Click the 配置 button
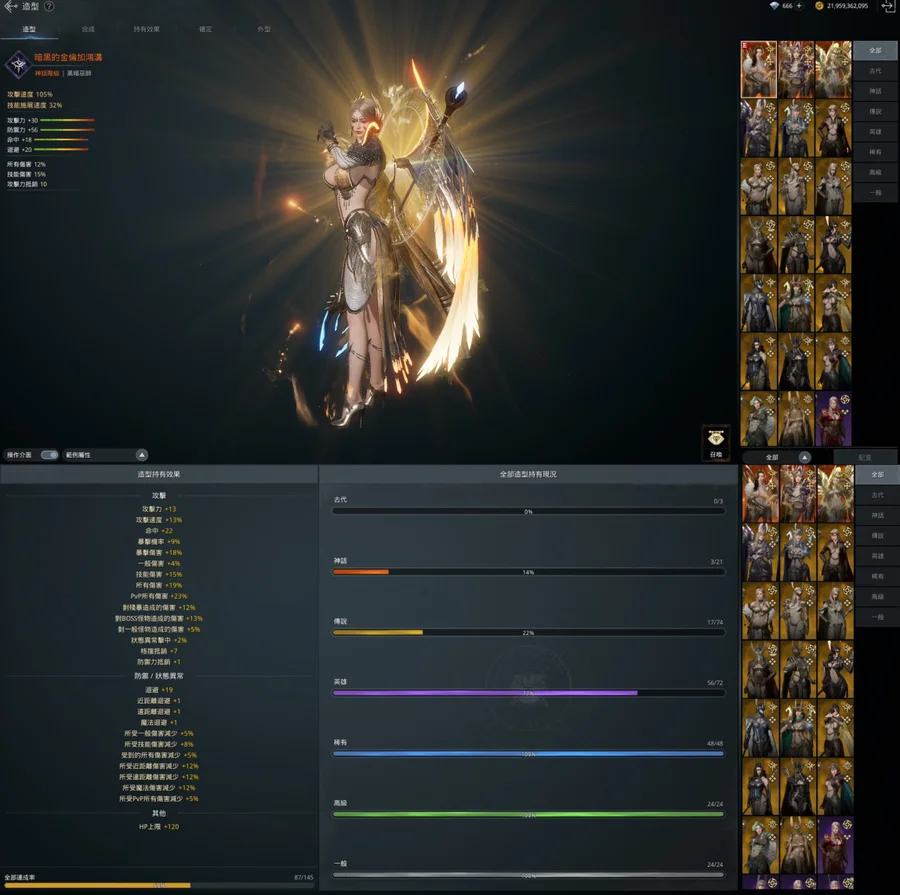Image resolution: width=900 pixels, height=895 pixels. pos(865,457)
